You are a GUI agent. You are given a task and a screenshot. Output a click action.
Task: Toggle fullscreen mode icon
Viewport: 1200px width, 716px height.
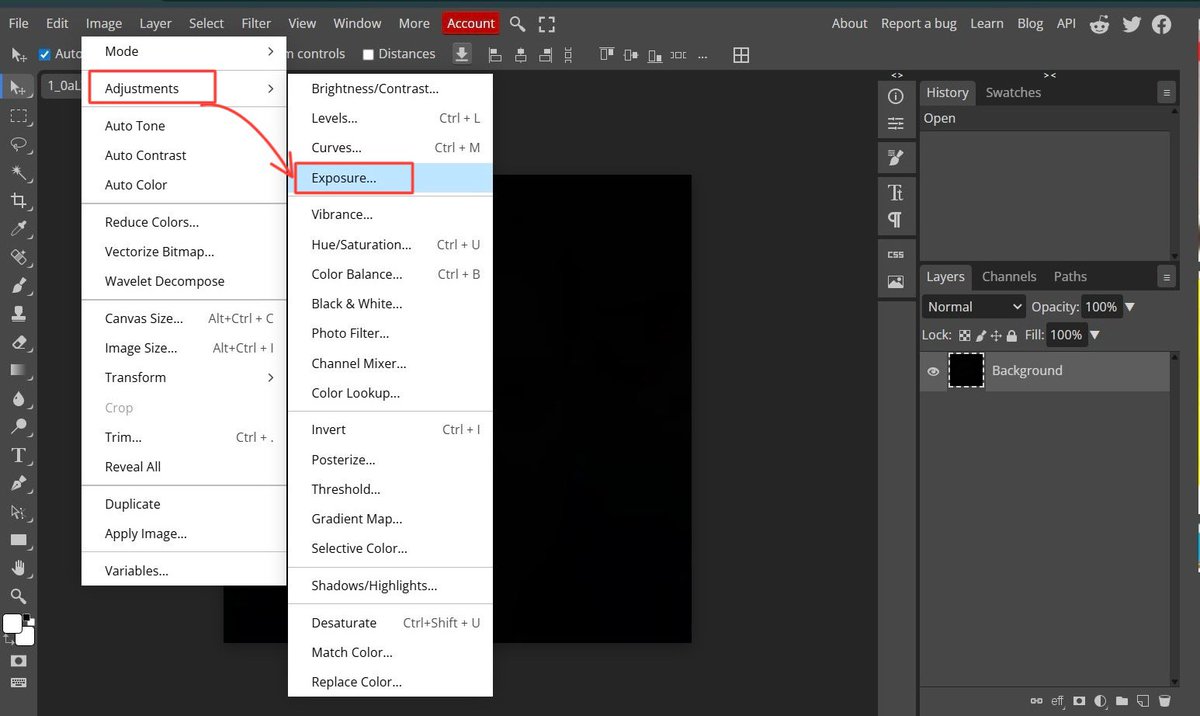pyautogui.click(x=547, y=23)
